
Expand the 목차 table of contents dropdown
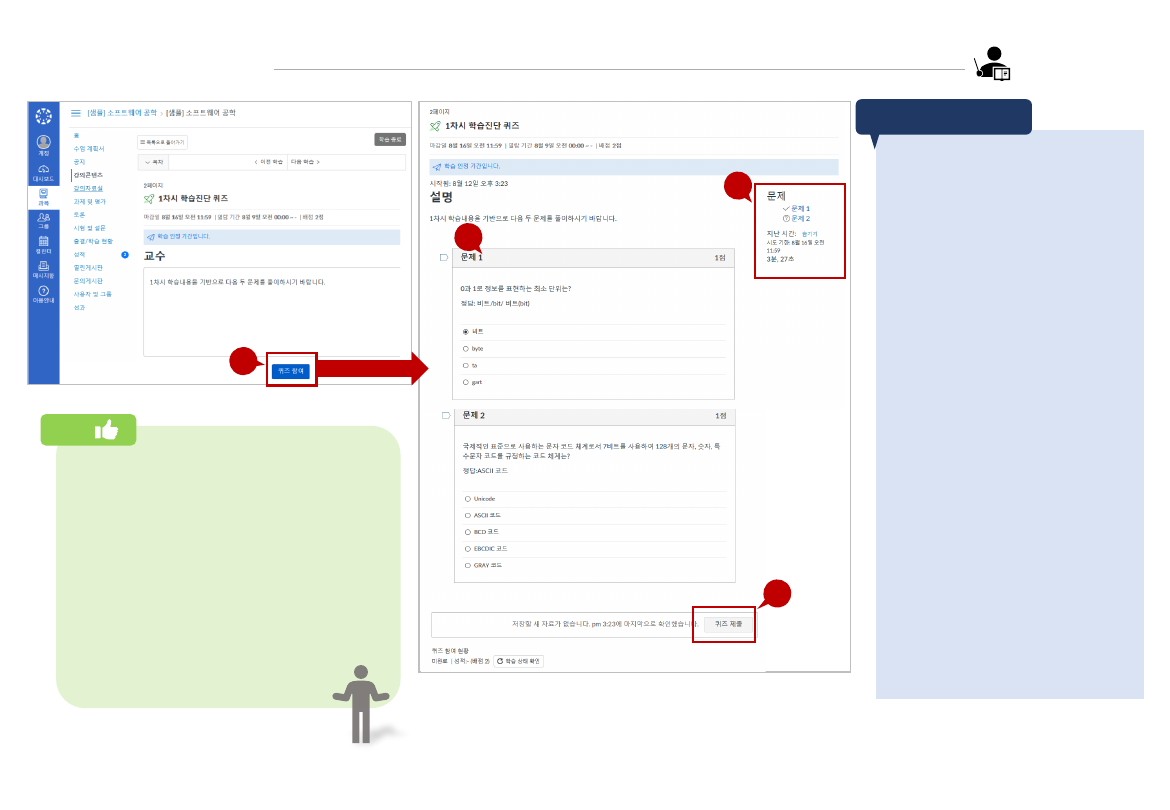(154, 162)
